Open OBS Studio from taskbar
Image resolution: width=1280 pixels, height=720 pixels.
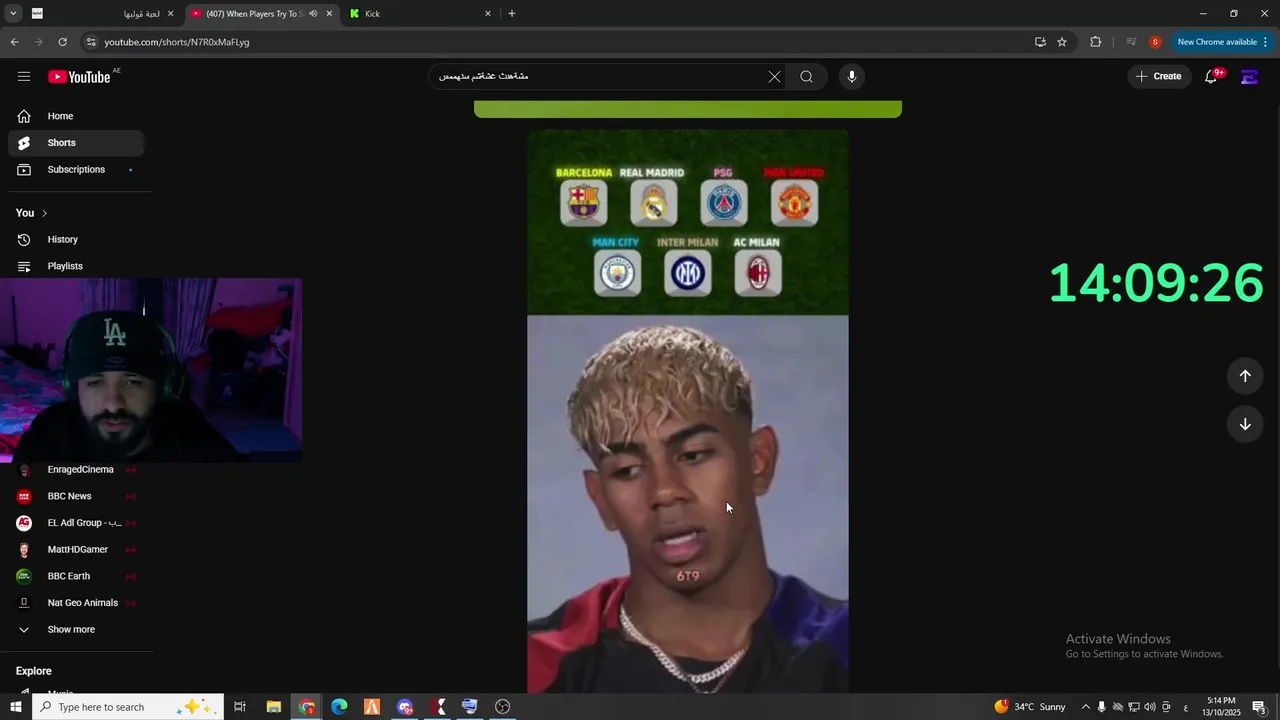click(503, 707)
